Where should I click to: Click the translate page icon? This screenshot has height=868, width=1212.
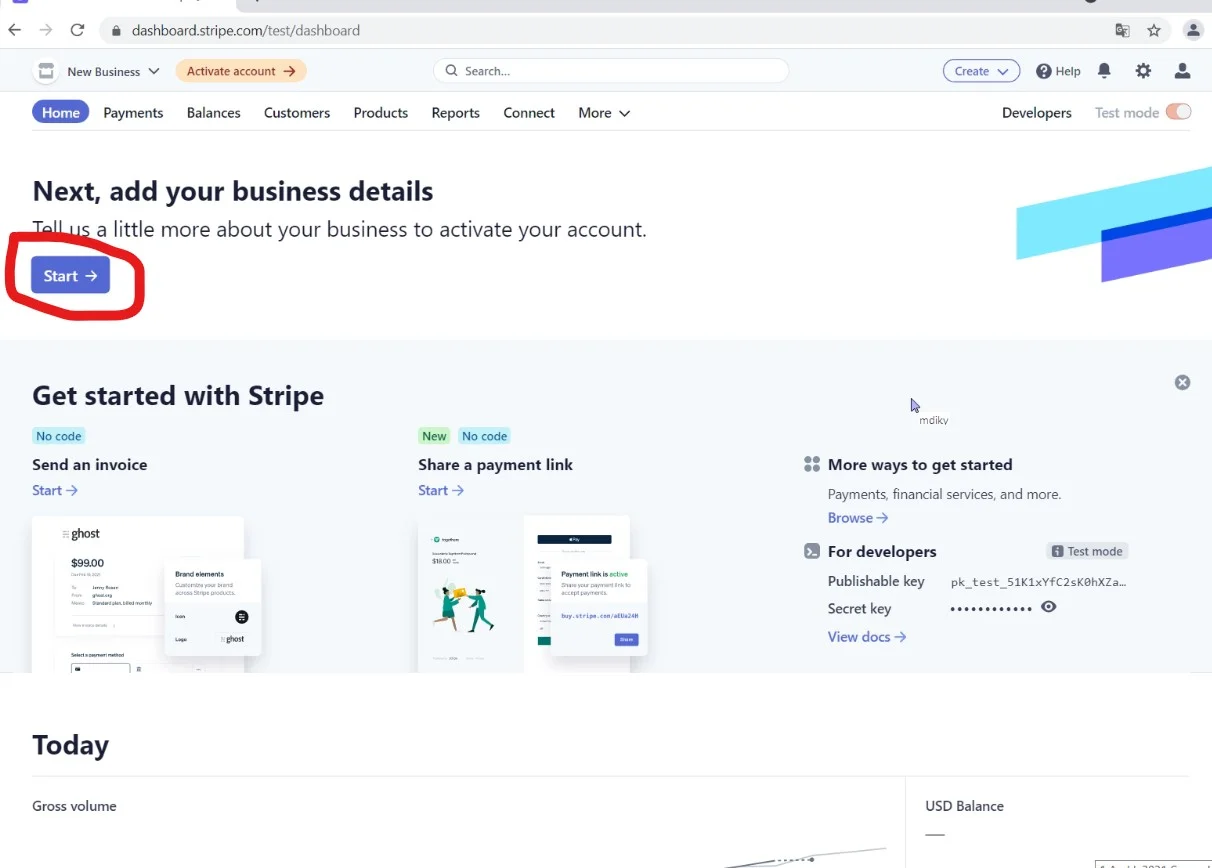pyautogui.click(x=1123, y=30)
